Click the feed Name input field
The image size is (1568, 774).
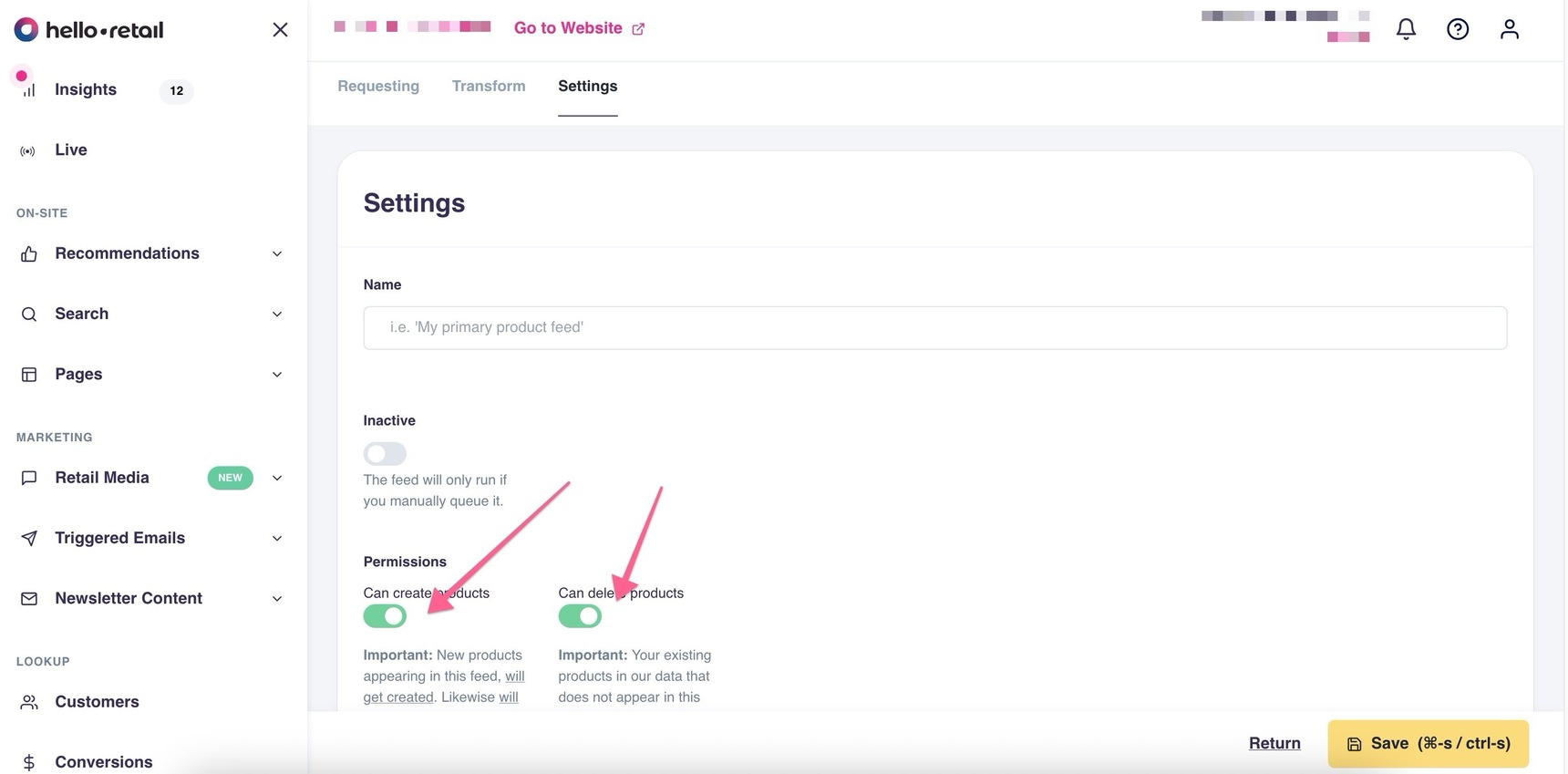tap(934, 327)
